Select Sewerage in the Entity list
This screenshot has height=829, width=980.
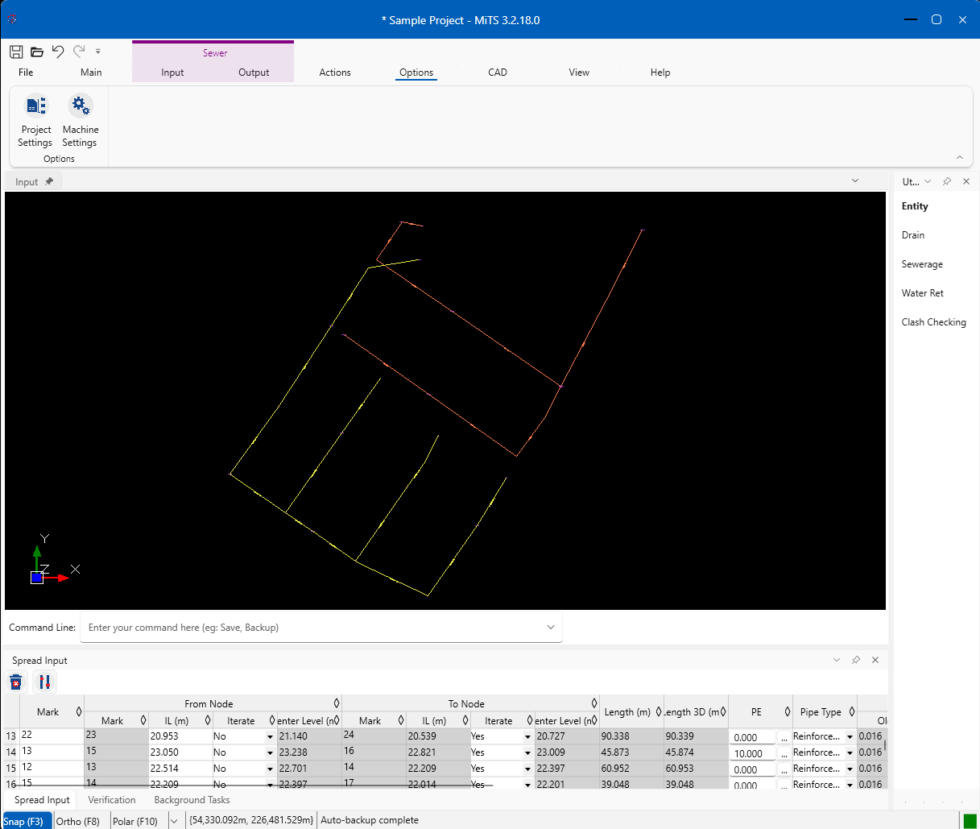click(x=922, y=263)
